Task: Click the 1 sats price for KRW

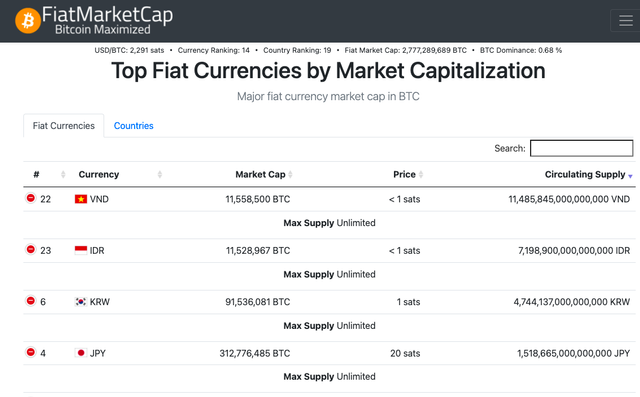Action: [408, 302]
